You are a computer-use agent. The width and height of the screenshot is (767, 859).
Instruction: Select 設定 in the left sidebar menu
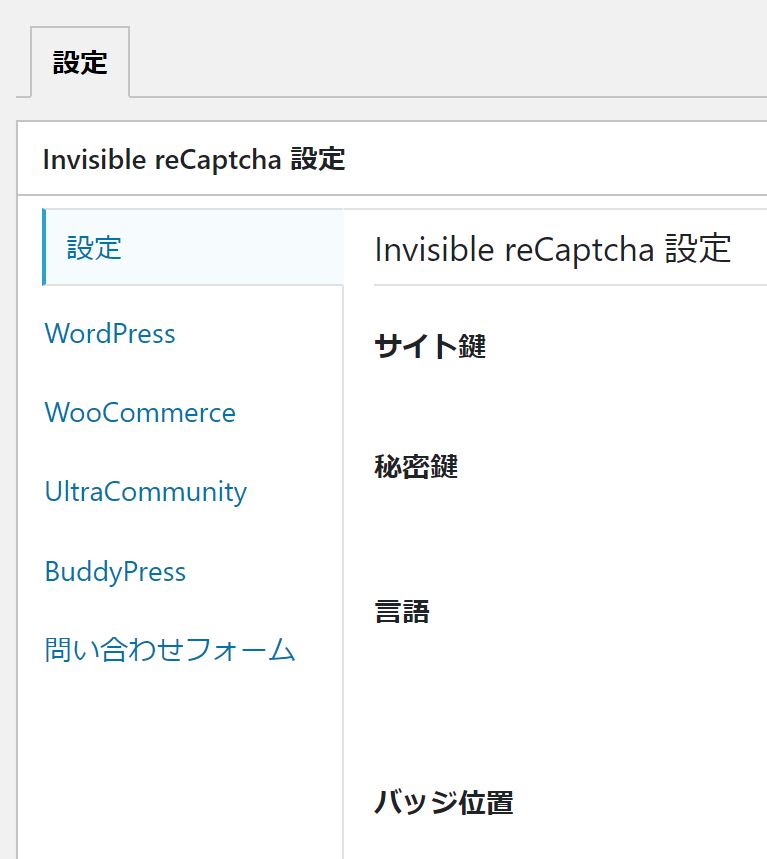[193, 247]
